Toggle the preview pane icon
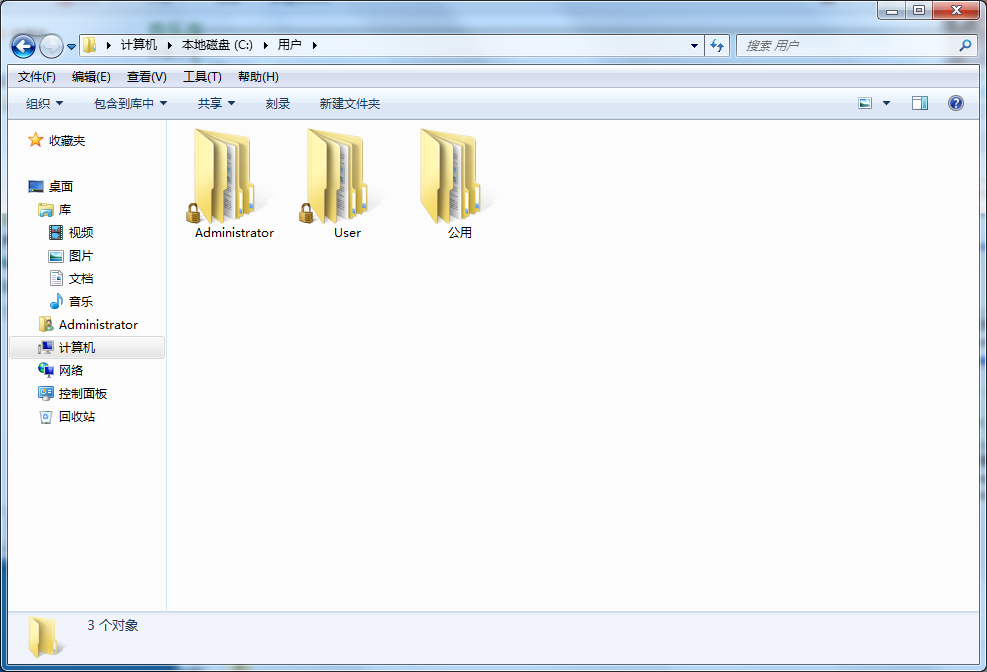The image size is (987, 672). tap(919, 103)
